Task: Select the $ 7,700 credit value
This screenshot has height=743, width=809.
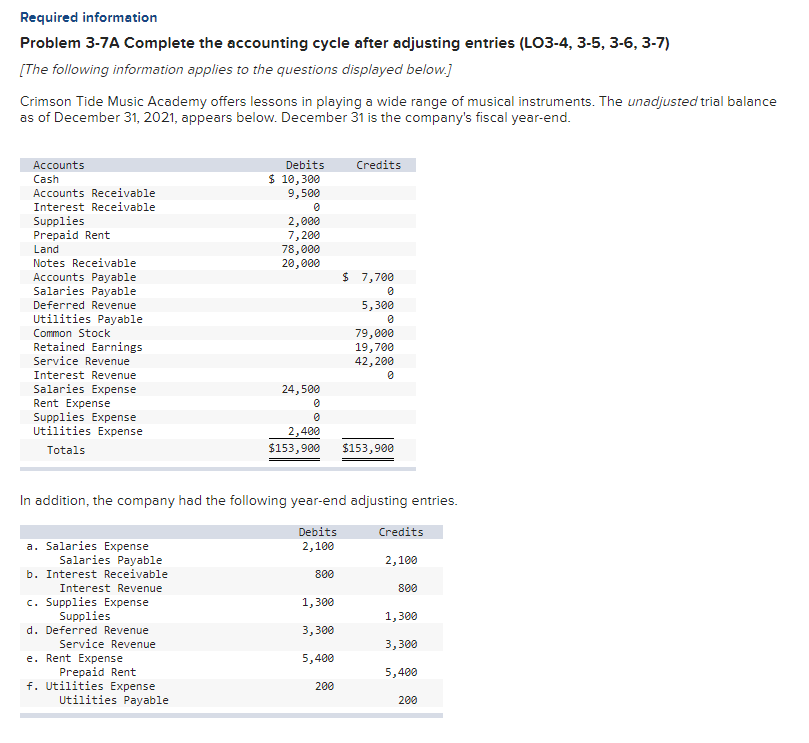Action: [368, 277]
